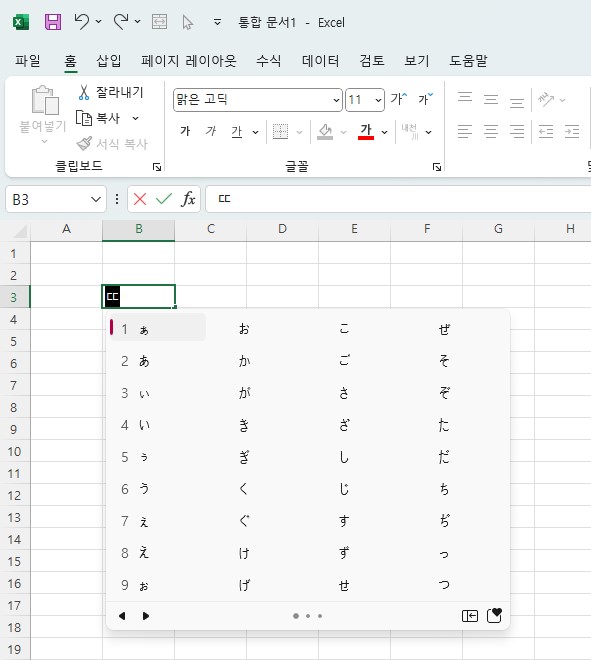Screen dimensions: 591x660
Task: Open the undo history dropdown arrow
Action: (x=98, y=21)
